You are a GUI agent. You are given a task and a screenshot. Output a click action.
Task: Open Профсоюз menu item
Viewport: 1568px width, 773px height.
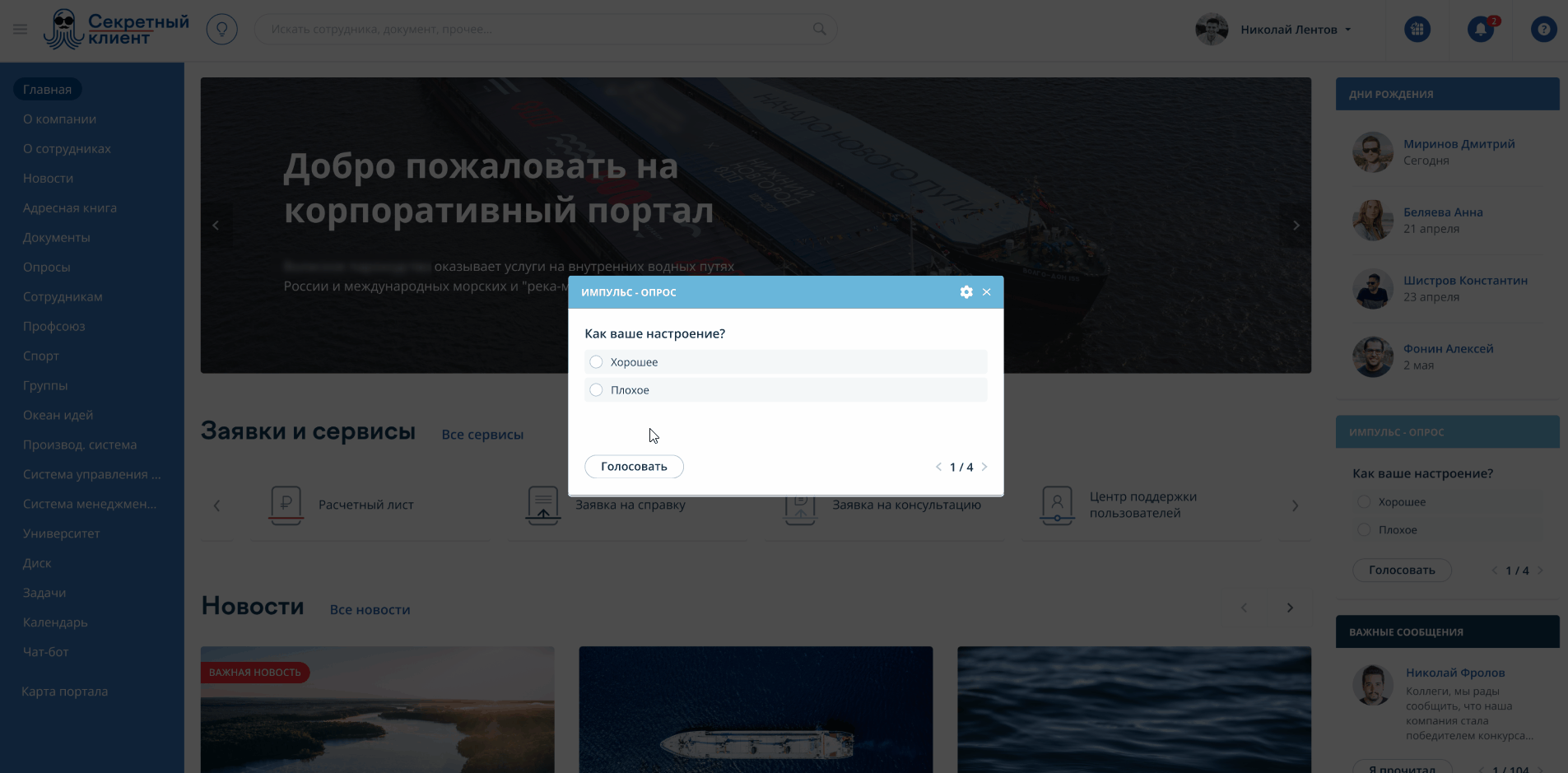click(x=54, y=326)
